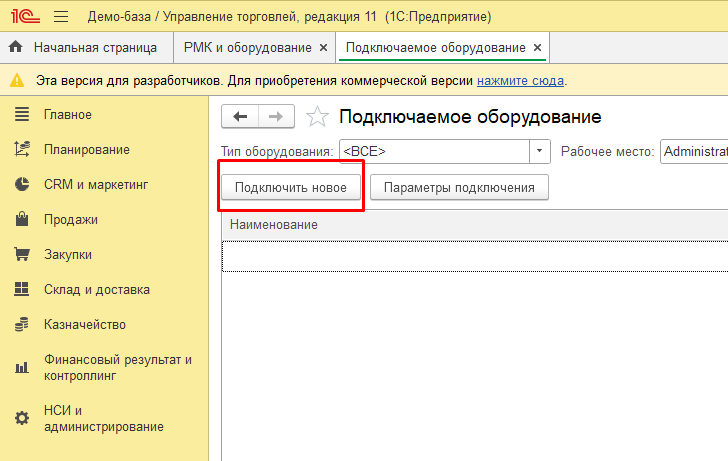Click the home icon on Начальная страница
Screen dimensions: 728x461
[16, 48]
